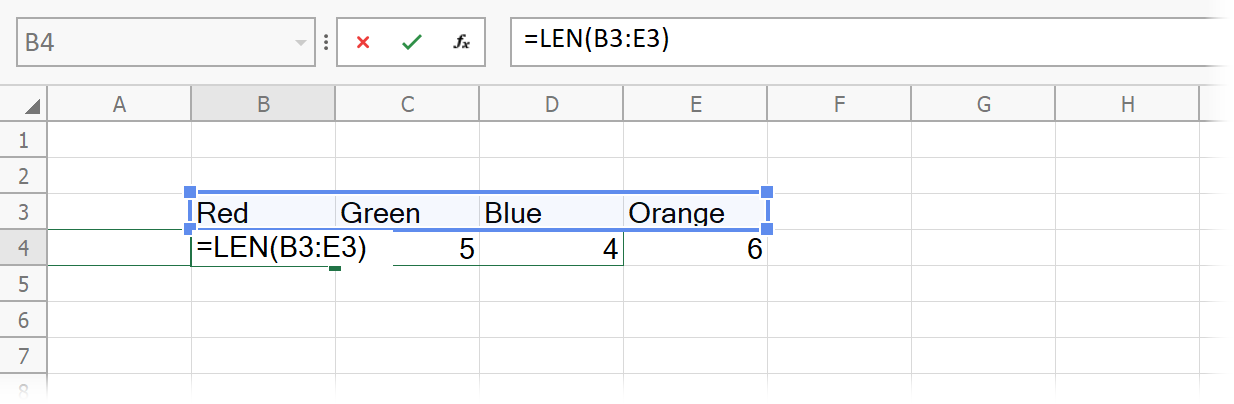Screen dimensions: 1234x404
Task: Select column A header
Action: tap(119, 103)
